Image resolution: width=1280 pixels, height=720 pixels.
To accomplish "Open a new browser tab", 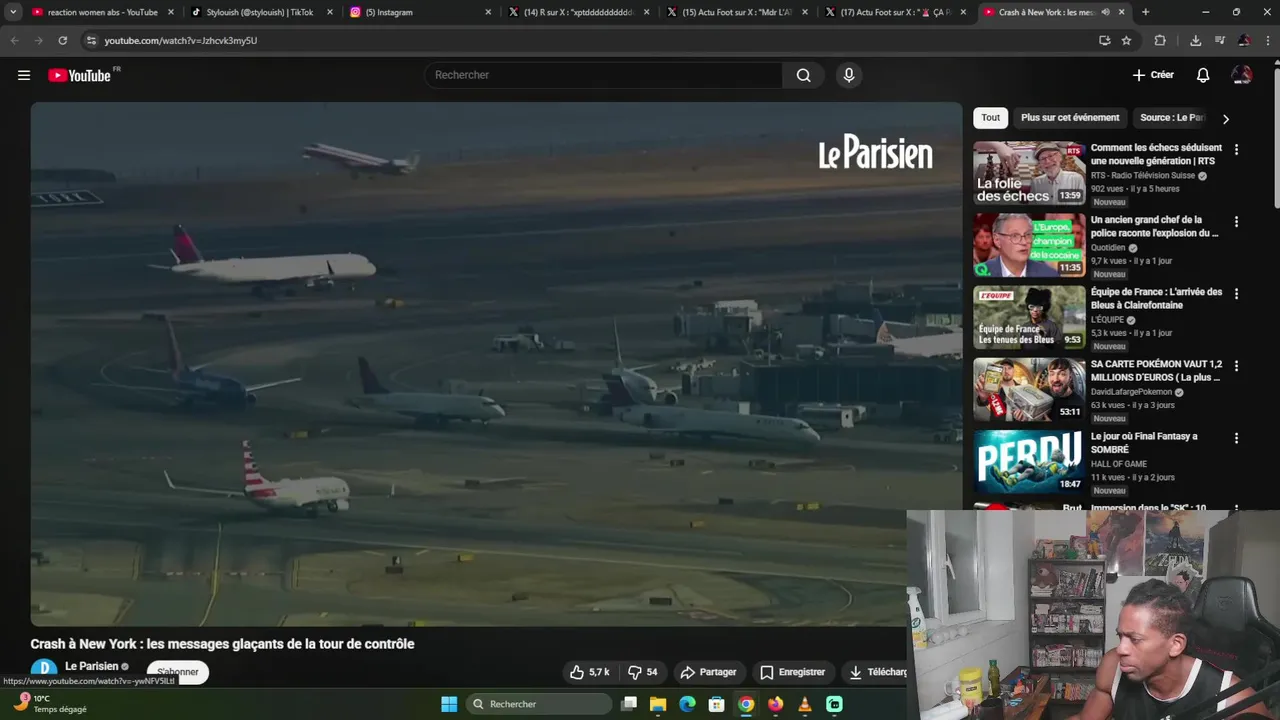I will [x=1145, y=12].
